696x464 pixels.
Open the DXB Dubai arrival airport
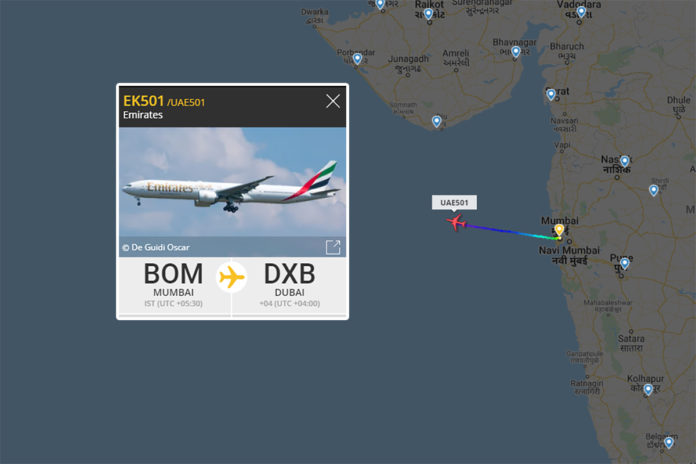coord(289,284)
